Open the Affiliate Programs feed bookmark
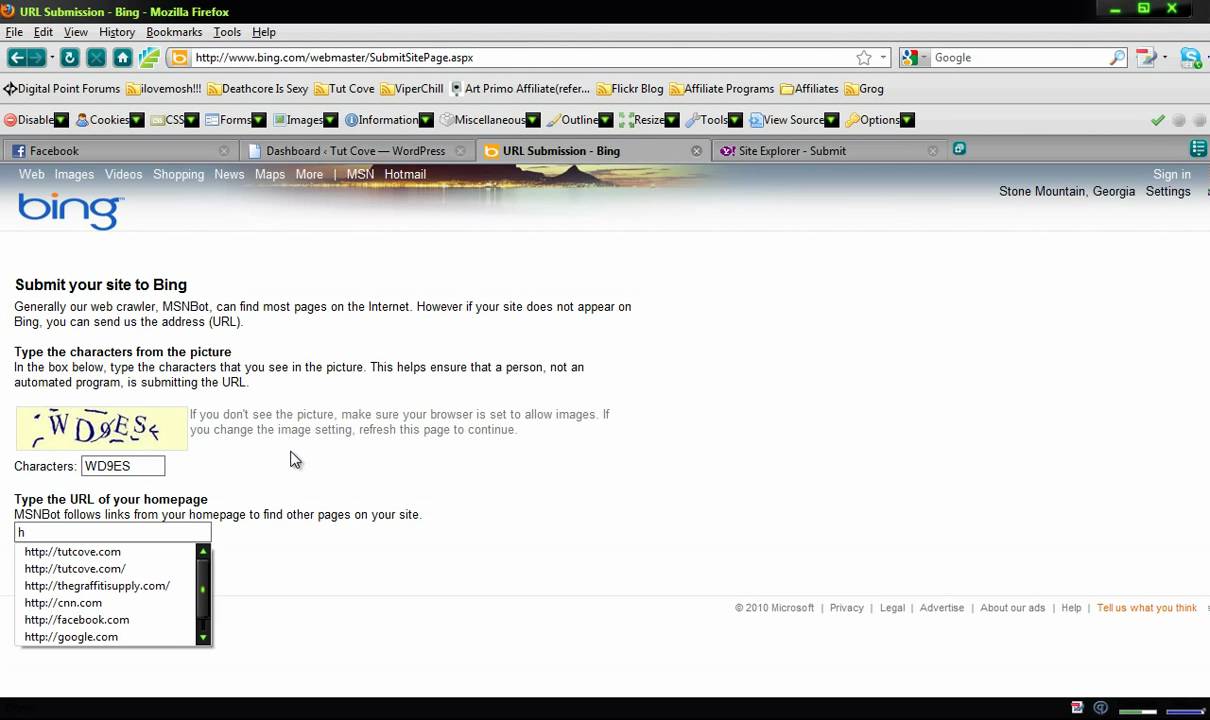 [721, 89]
